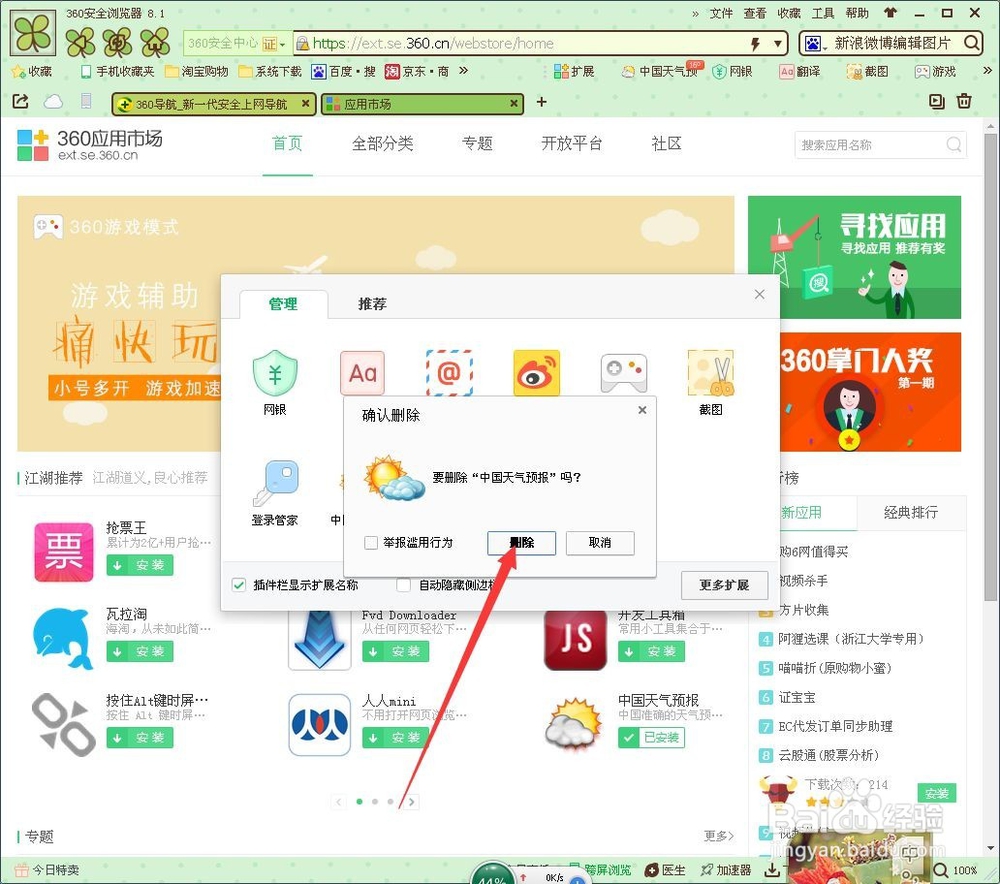Click the Aa font extension icon
1000x884 pixels.
coord(362,372)
